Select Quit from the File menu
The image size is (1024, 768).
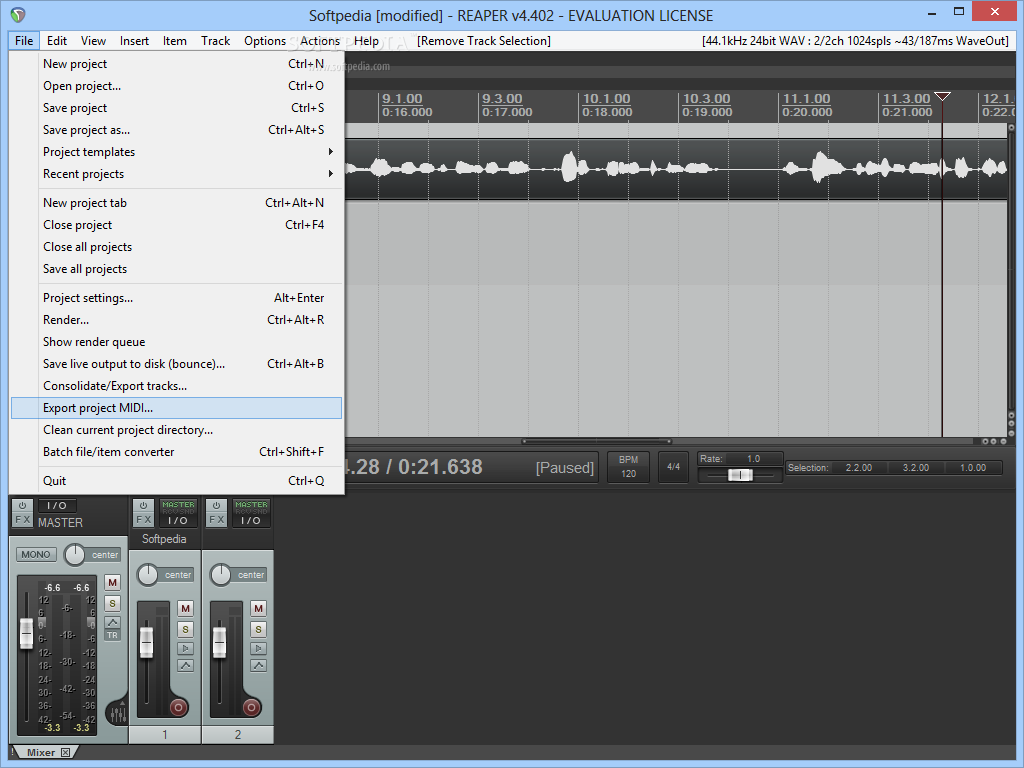pos(176,481)
